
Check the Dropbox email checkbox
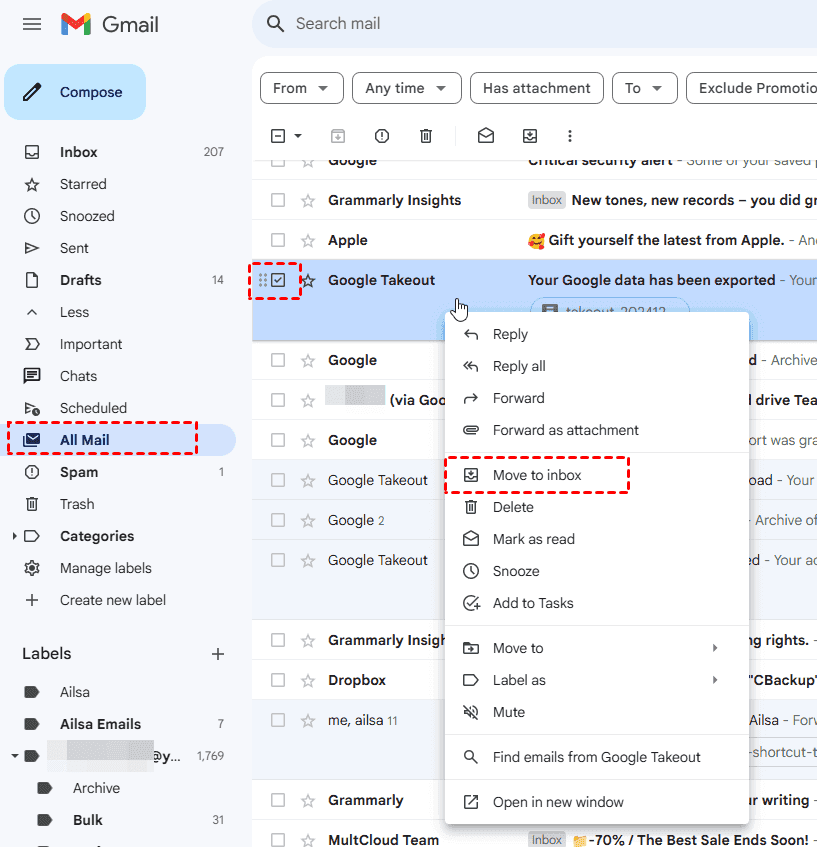[x=278, y=680]
